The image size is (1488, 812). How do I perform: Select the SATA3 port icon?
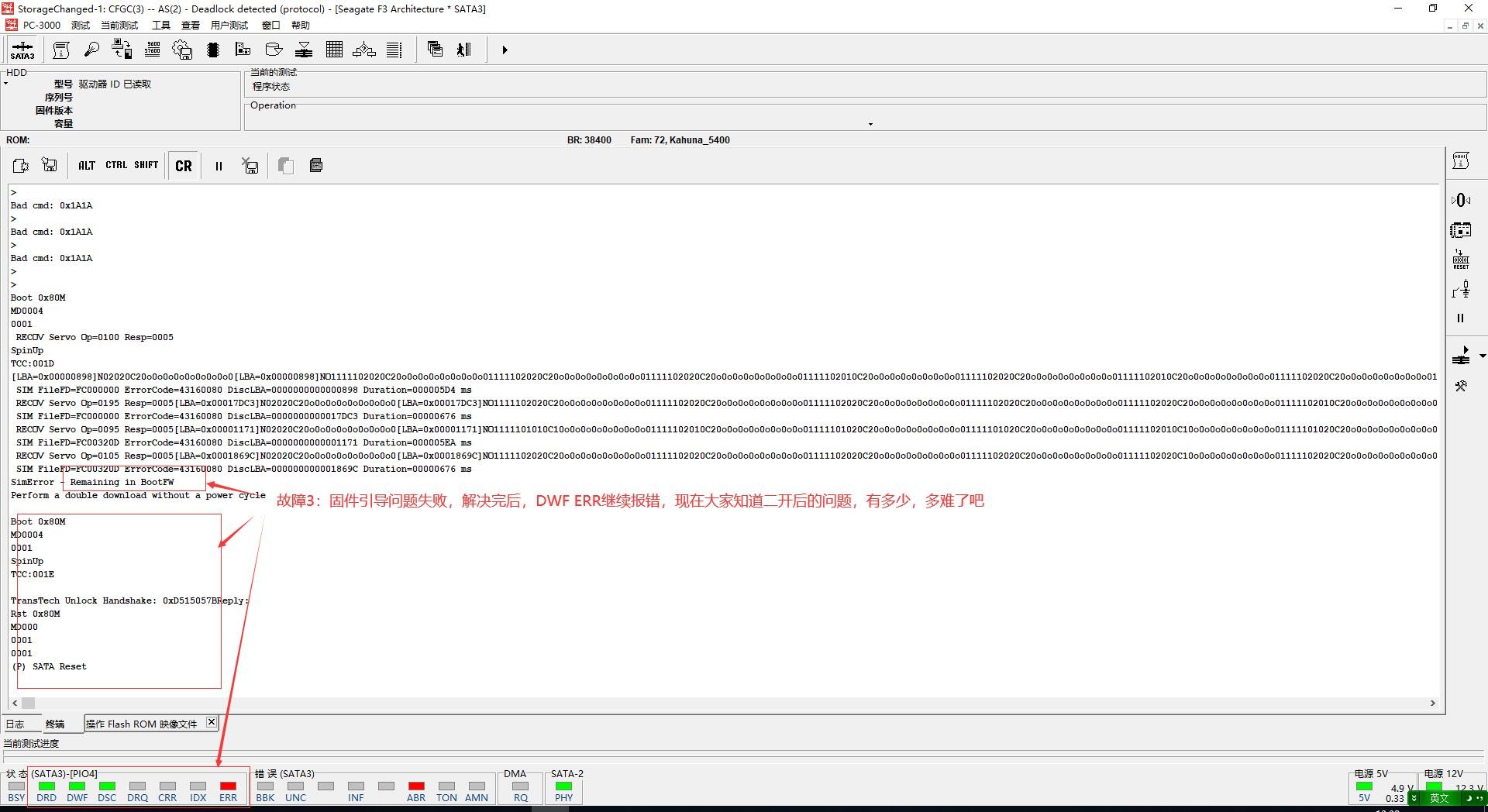tap(22, 50)
